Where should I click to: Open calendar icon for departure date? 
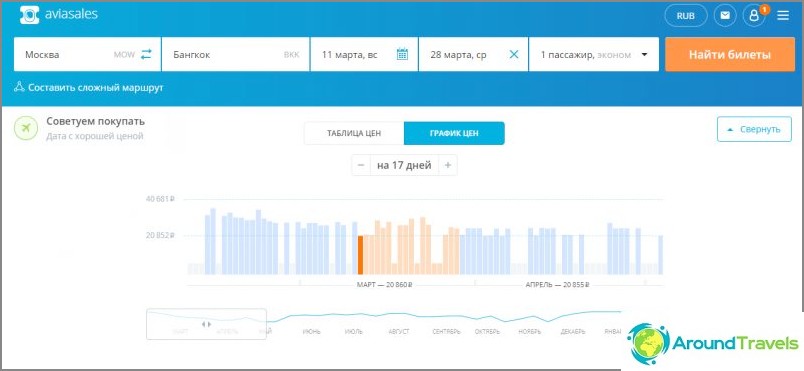402,54
